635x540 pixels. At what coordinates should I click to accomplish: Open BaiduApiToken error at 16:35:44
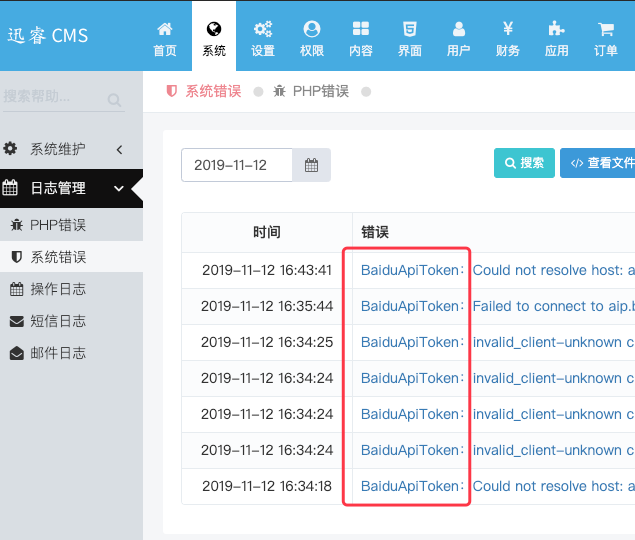tap(412, 306)
